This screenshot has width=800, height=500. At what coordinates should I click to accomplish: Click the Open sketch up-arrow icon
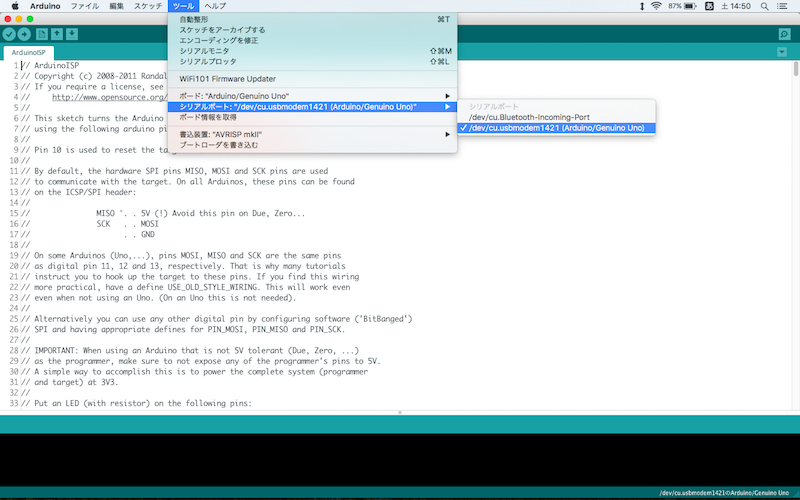pos(57,34)
